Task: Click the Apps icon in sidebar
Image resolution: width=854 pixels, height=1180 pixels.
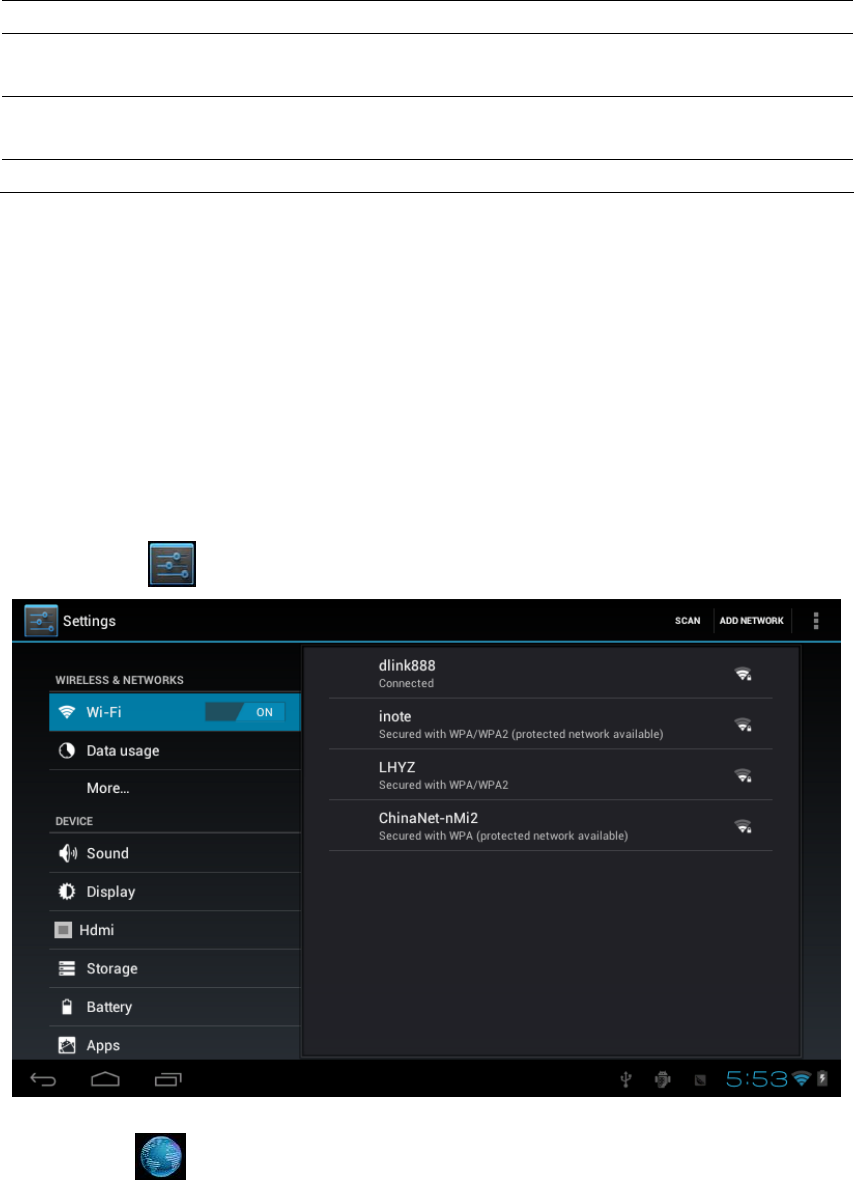Action: [67, 1045]
